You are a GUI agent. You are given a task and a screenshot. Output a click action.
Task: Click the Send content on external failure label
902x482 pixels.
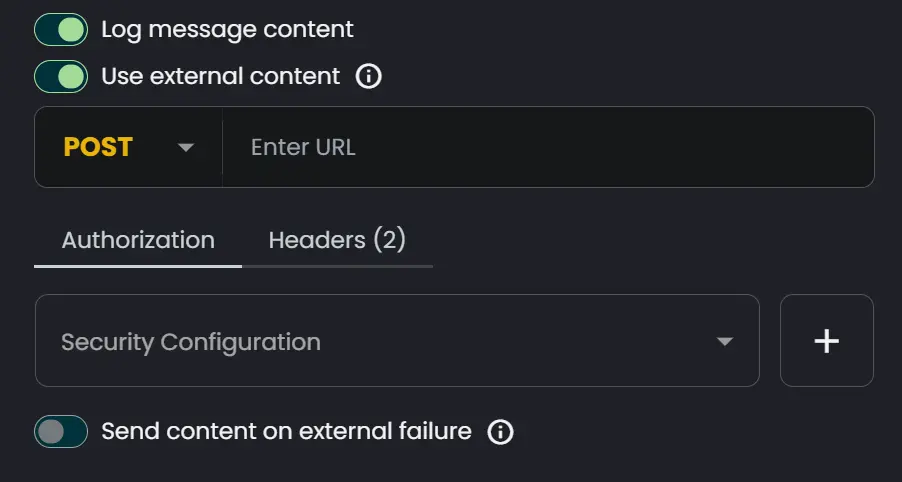(286, 431)
